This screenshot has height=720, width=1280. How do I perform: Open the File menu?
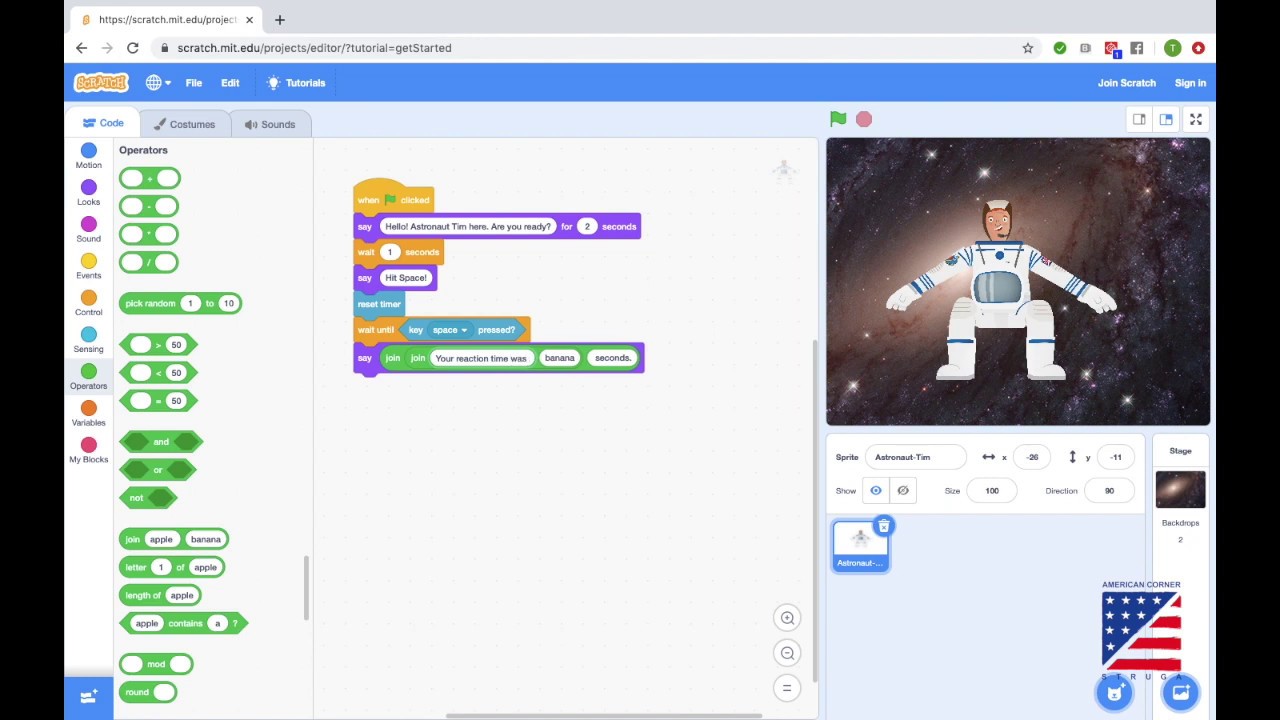pyautogui.click(x=194, y=83)
